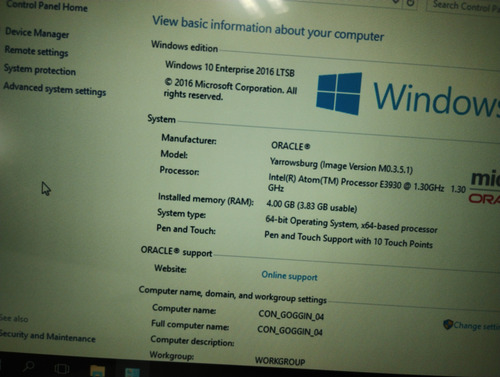Open Remote settings link
Screen dimensions: 500x377
(x=36, y=51)
